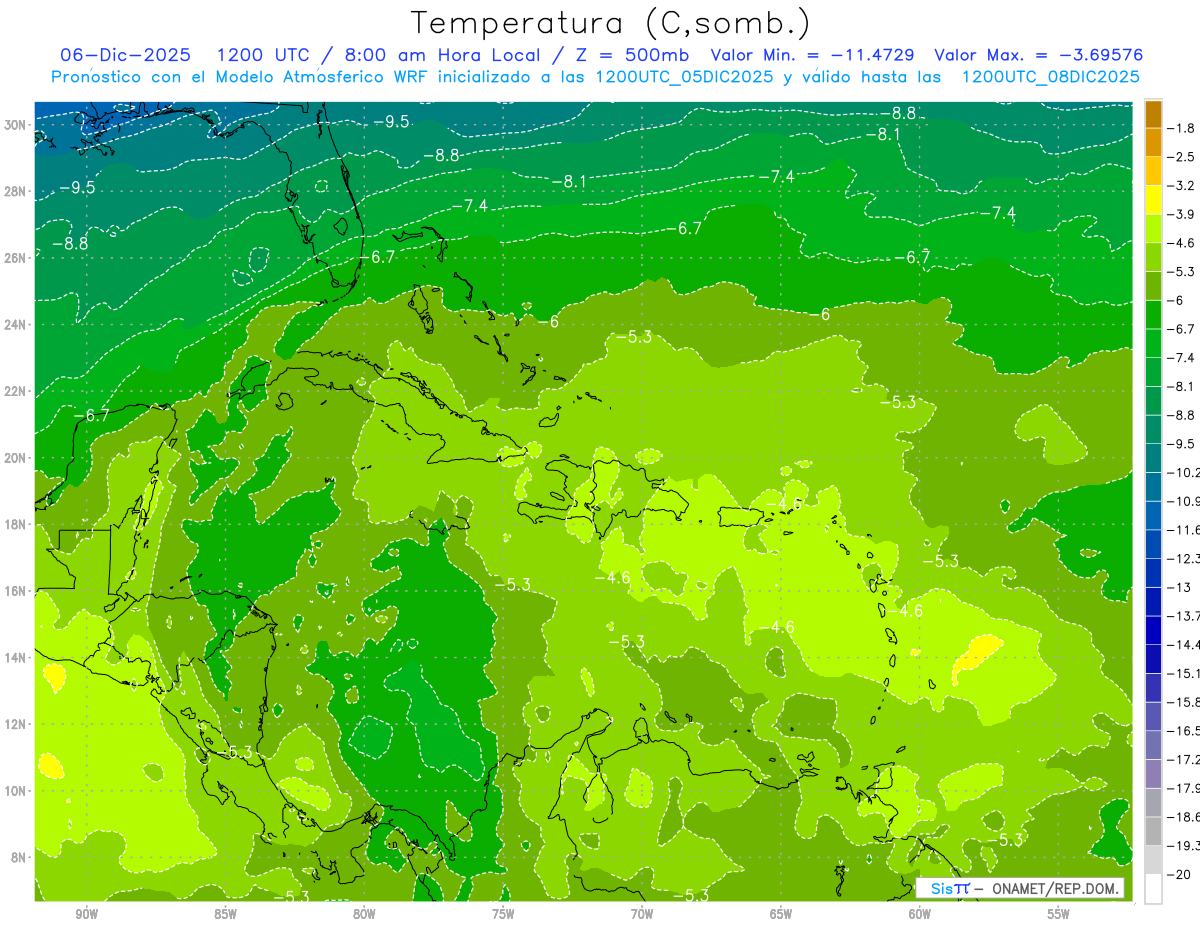Viewport: 1200px width, 927px height.
Task: Click the "8N" latitude axis label
Action: click(x=18, y=857)
